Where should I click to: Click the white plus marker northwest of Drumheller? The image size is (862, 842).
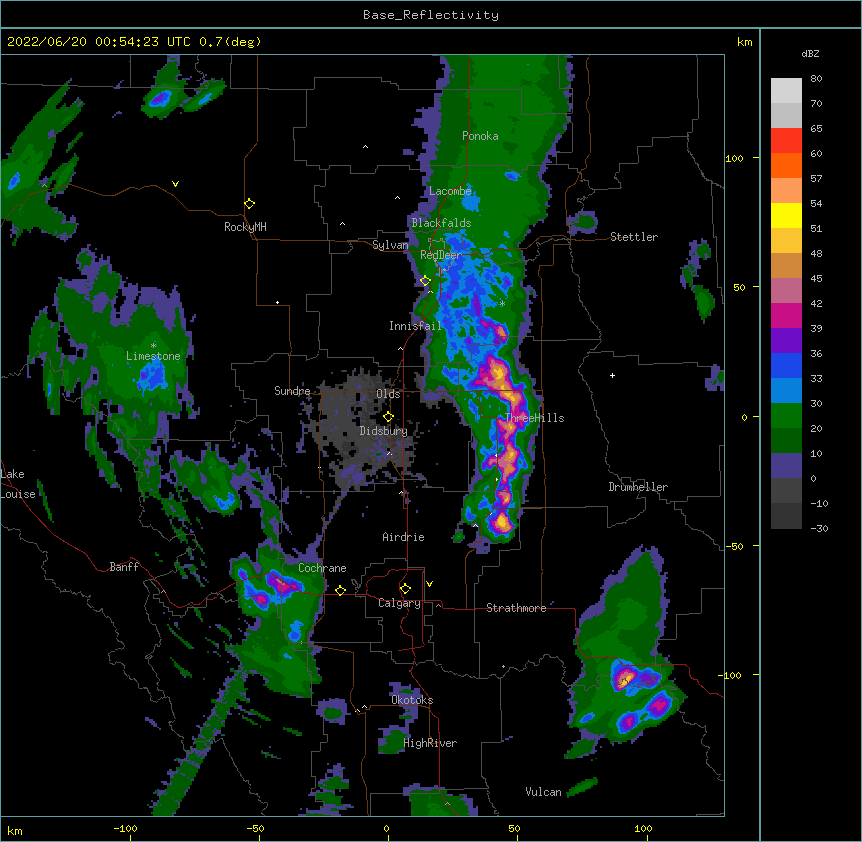click(612, 375)
